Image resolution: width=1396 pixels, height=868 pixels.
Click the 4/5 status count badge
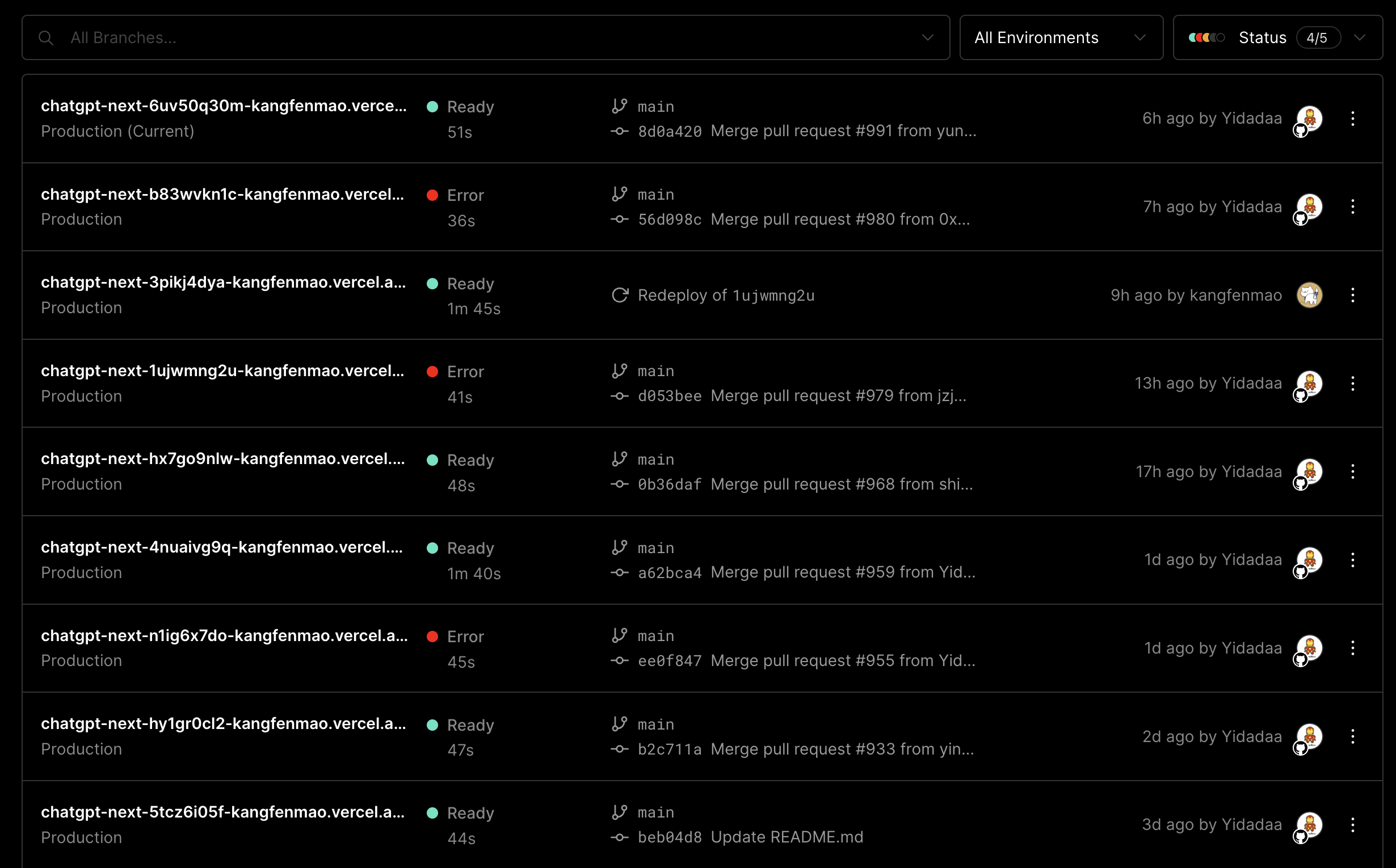click(x=1318, y=37)
